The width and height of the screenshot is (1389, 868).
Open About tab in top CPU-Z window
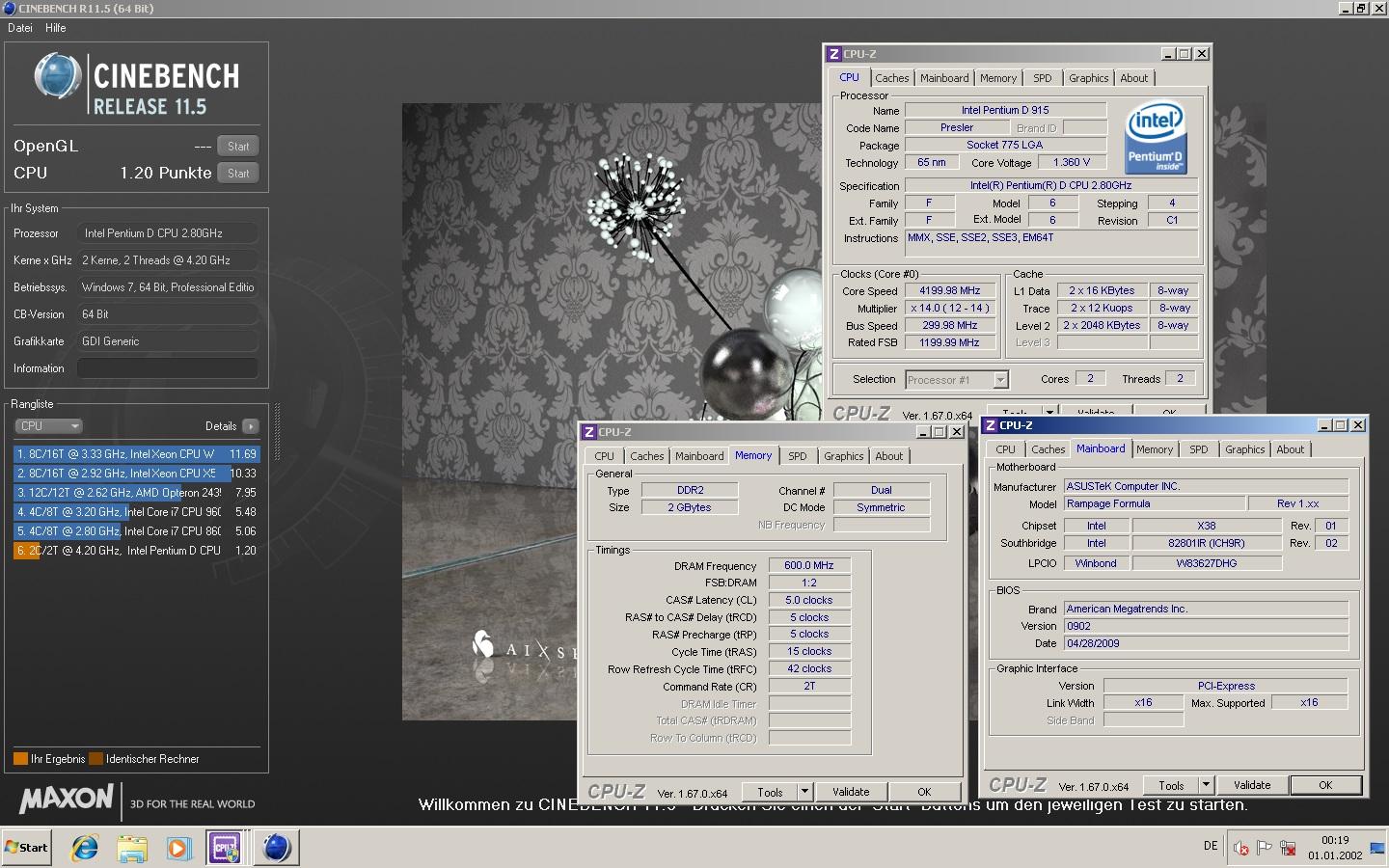click(1134, 79)
